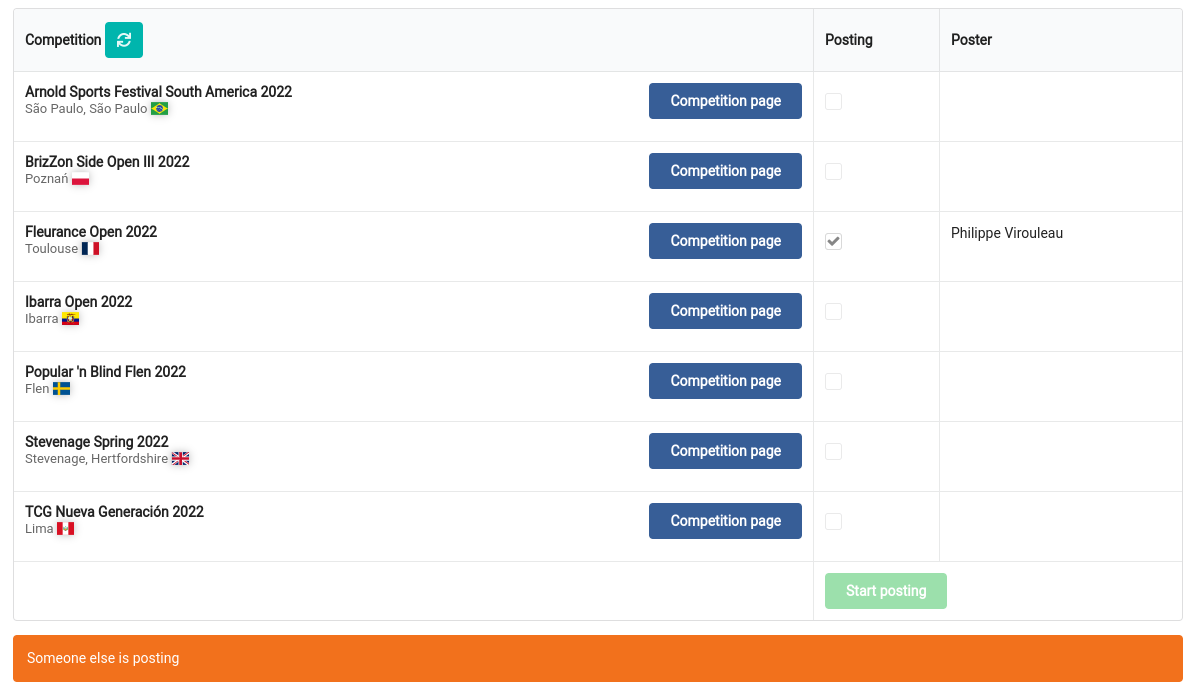Click the Sweden flag next to Flen
This screenshot has width=1194, height=696.
pyautogui.click(x=62, y=389)
